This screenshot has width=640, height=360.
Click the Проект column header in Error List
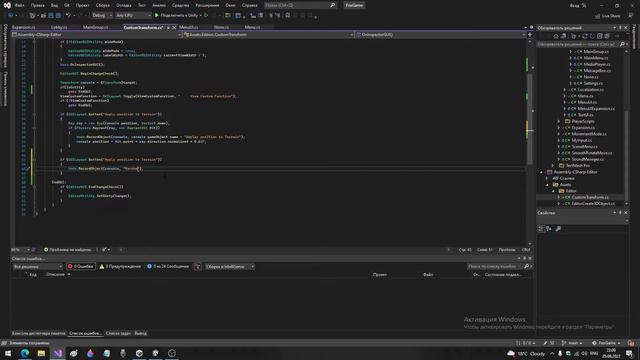pos(380,275)
